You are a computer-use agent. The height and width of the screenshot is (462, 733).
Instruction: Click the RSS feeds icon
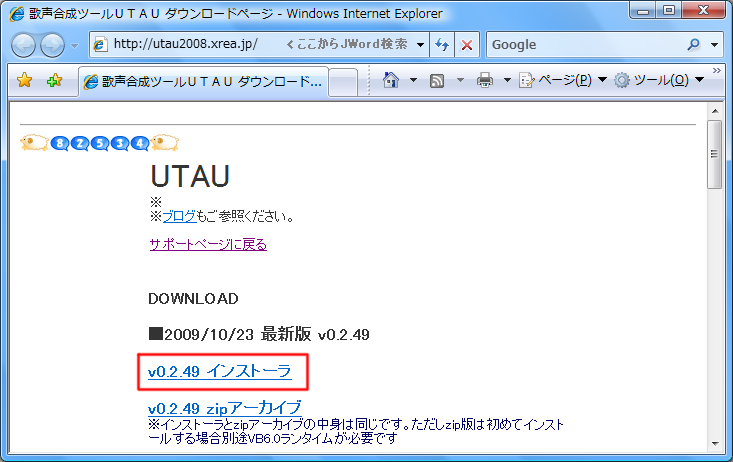(x=437, y=80)
